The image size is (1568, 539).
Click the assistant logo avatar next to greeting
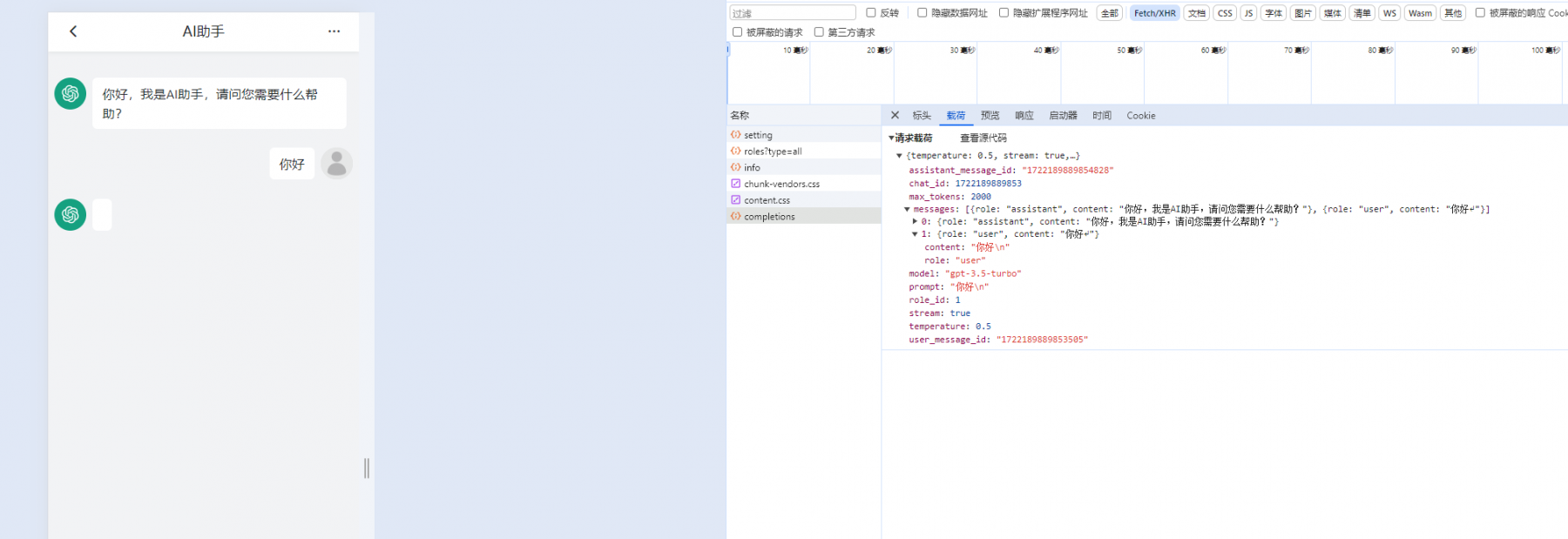pos(71,94)
